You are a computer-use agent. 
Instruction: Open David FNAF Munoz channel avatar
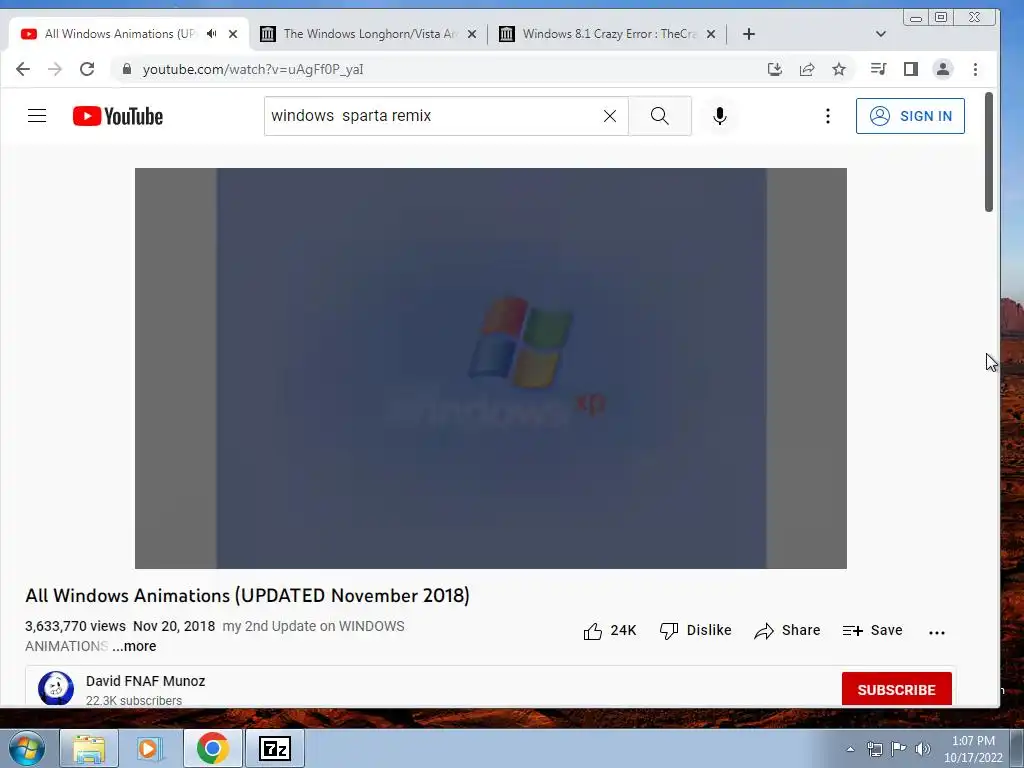click(56, 688)
